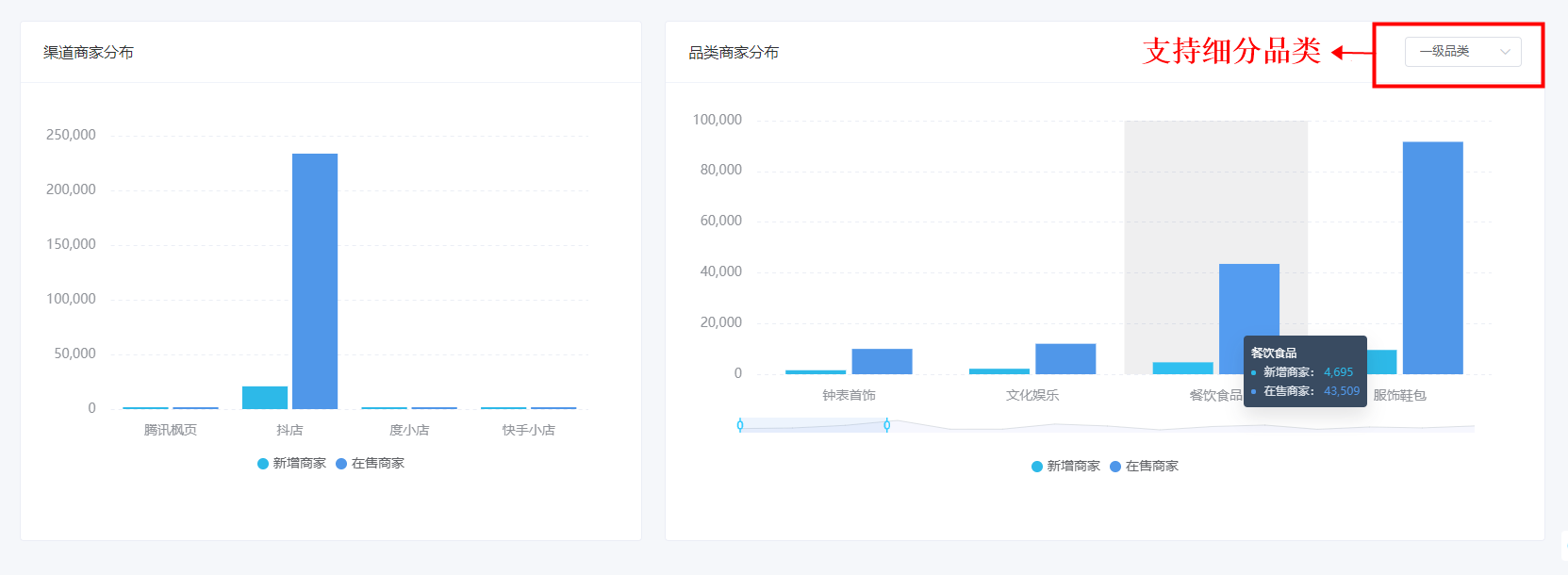Click the 渠道商家分布 panel title

coord(89,53)
